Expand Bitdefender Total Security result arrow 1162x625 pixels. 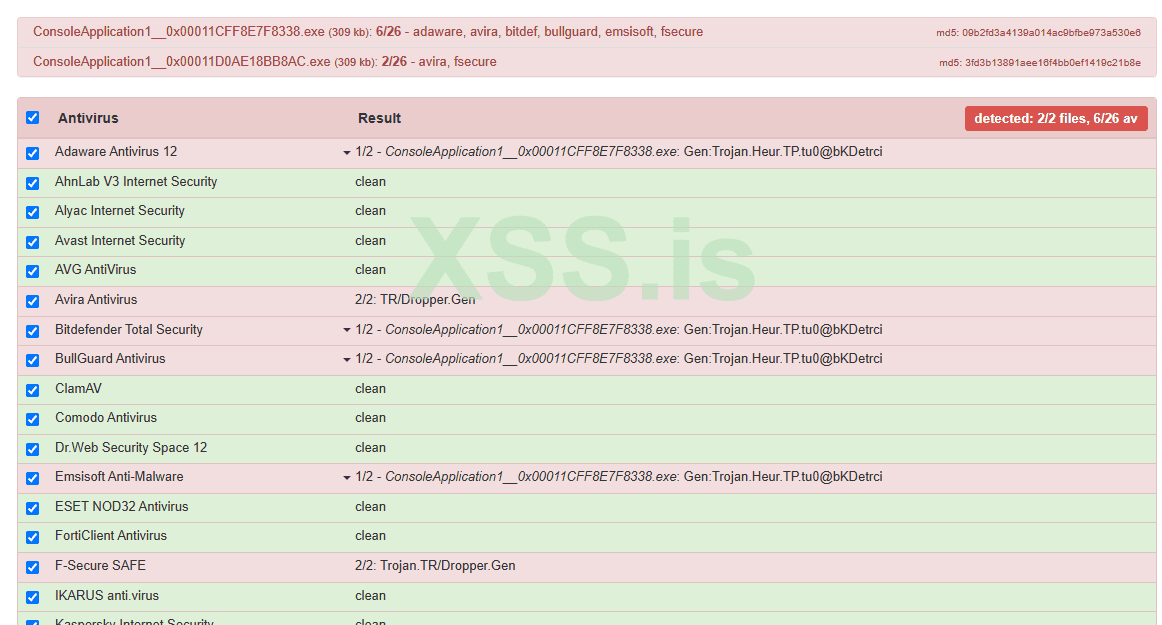click(x=346, y=330)
